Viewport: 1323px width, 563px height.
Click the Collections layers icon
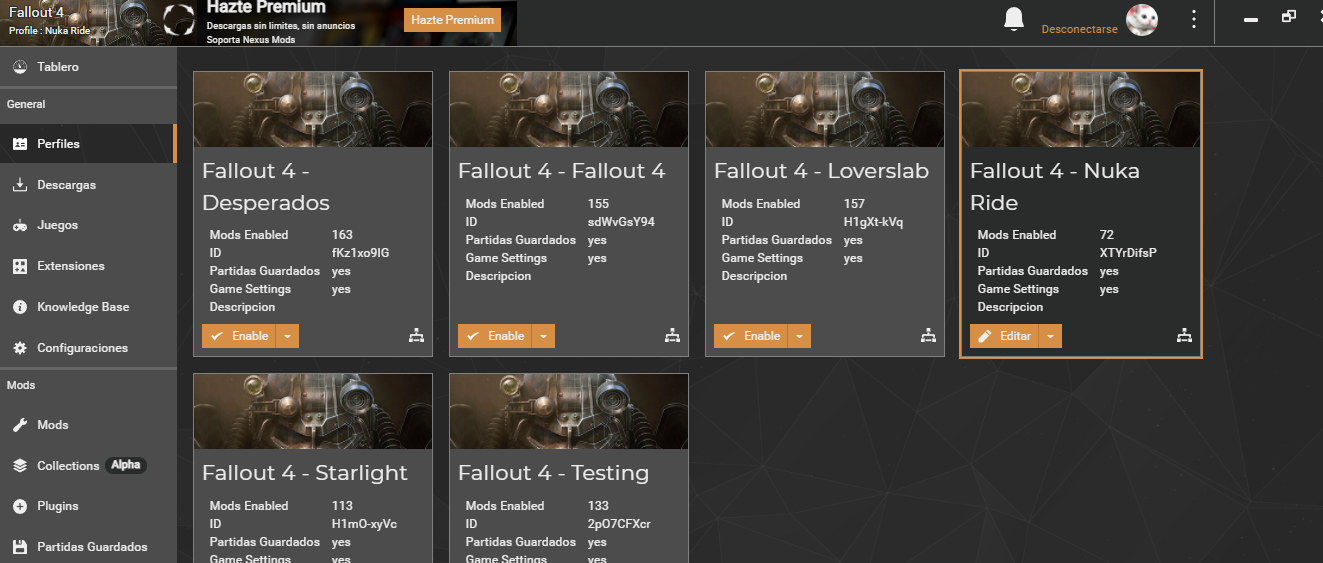[19, 466]
